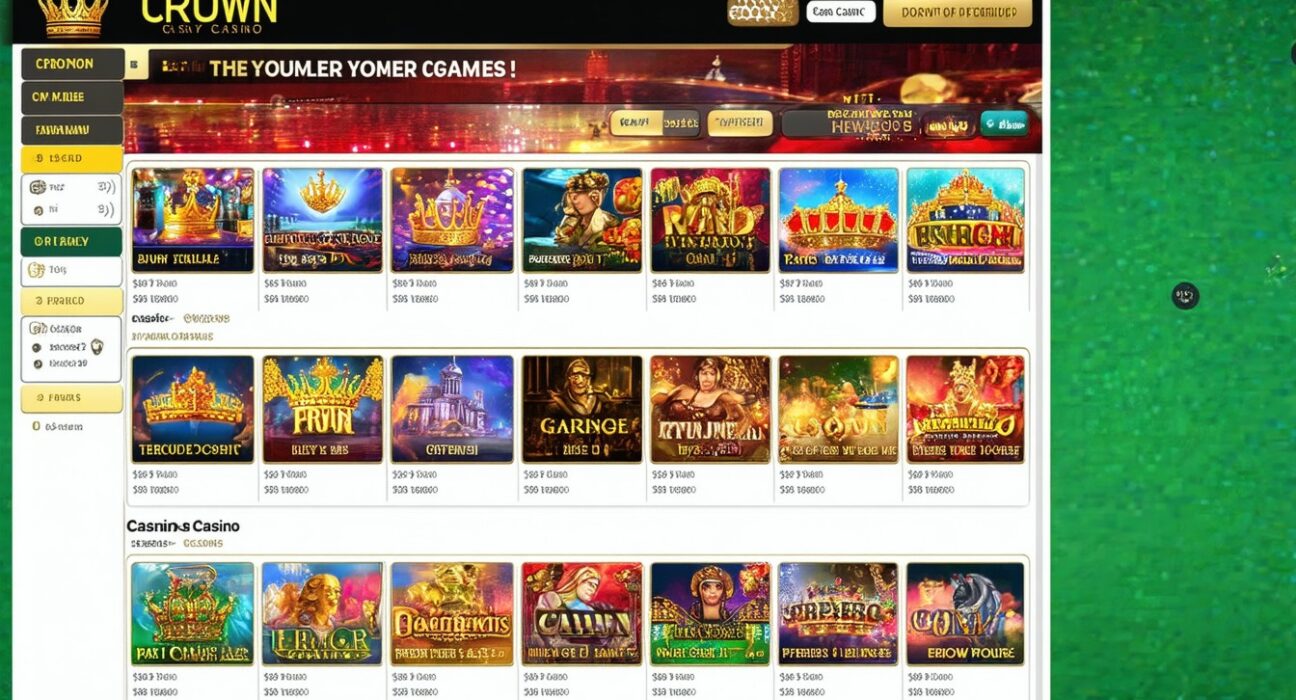The height and width of the screenshot is (700, 1296).
Task: Select the second radio row in top sidebar box
Action: coord(71,210)
